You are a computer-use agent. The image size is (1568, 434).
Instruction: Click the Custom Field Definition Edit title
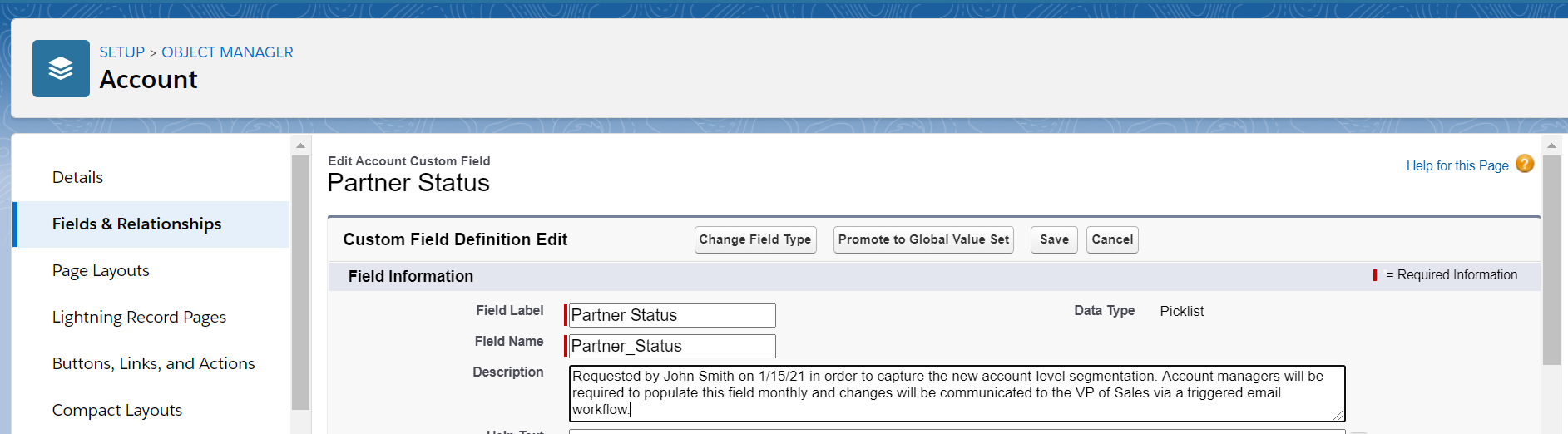[455, 239]
